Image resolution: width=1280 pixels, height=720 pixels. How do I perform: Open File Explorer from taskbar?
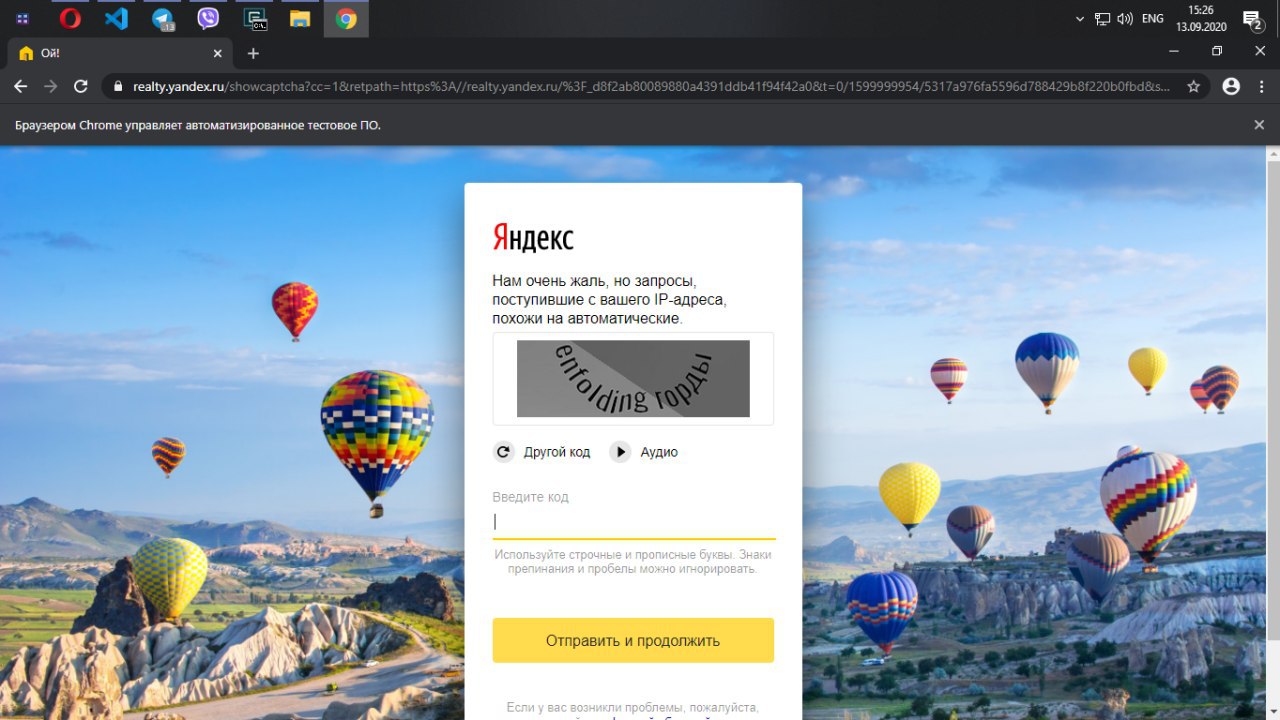tap(300, 18)
